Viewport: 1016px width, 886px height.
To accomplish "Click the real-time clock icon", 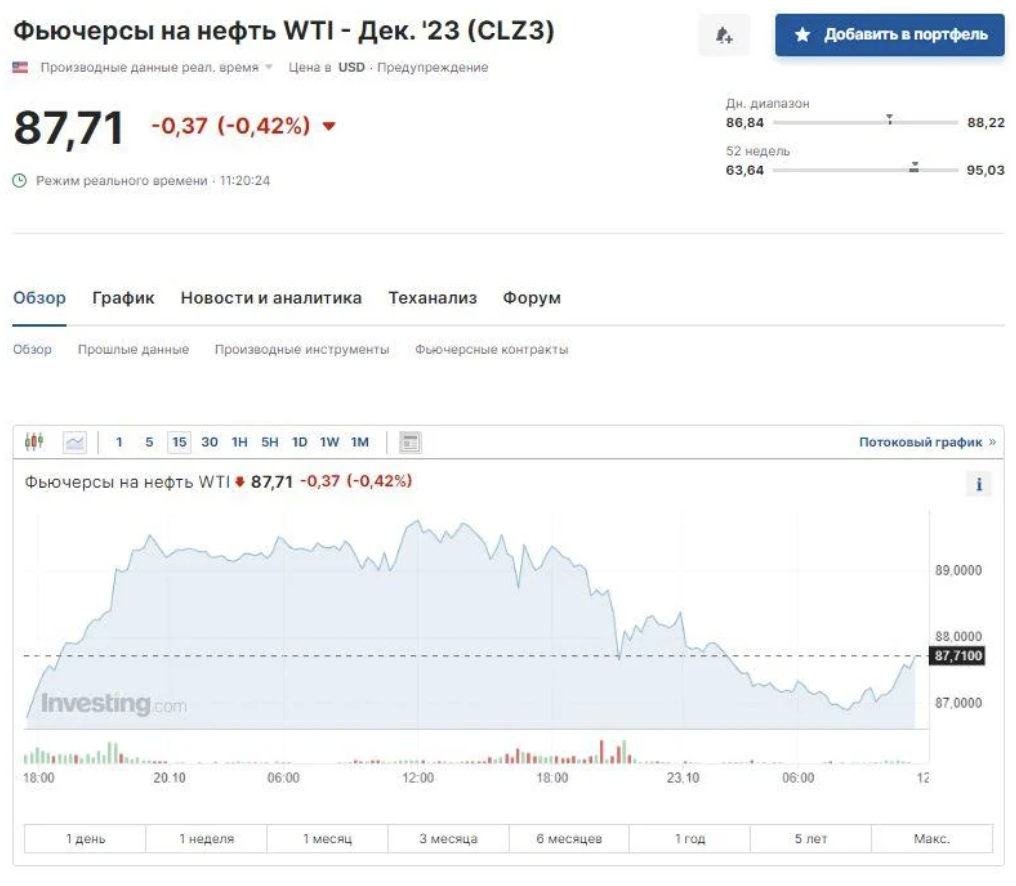I will pyautogui.click(x=20, y=181).
